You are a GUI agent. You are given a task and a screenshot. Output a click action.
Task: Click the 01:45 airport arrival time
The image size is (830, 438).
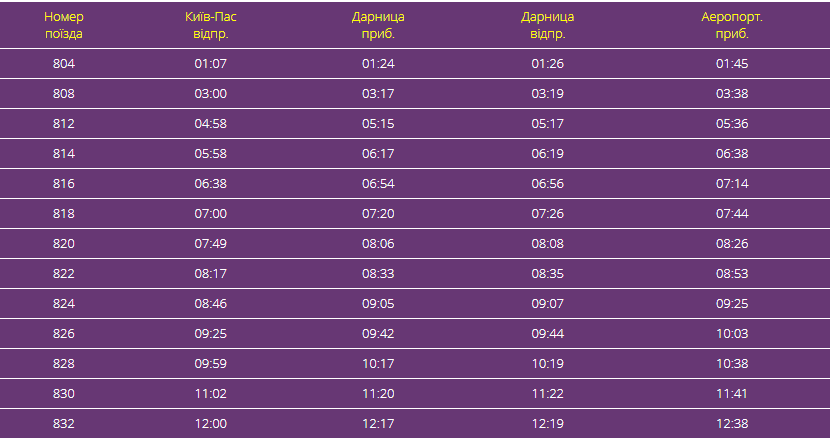[x=732, y=64]
